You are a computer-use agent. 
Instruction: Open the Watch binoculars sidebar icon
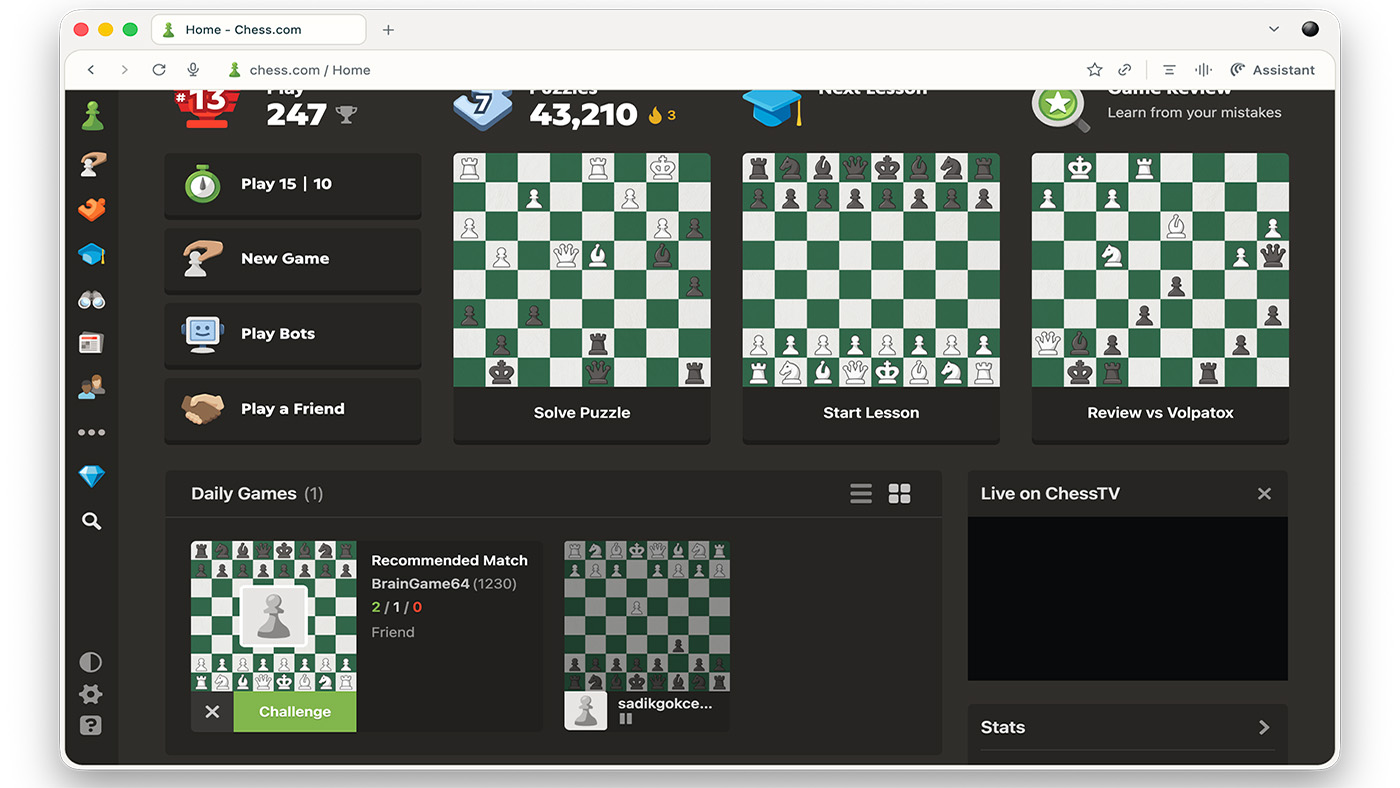tap(92, 300)
